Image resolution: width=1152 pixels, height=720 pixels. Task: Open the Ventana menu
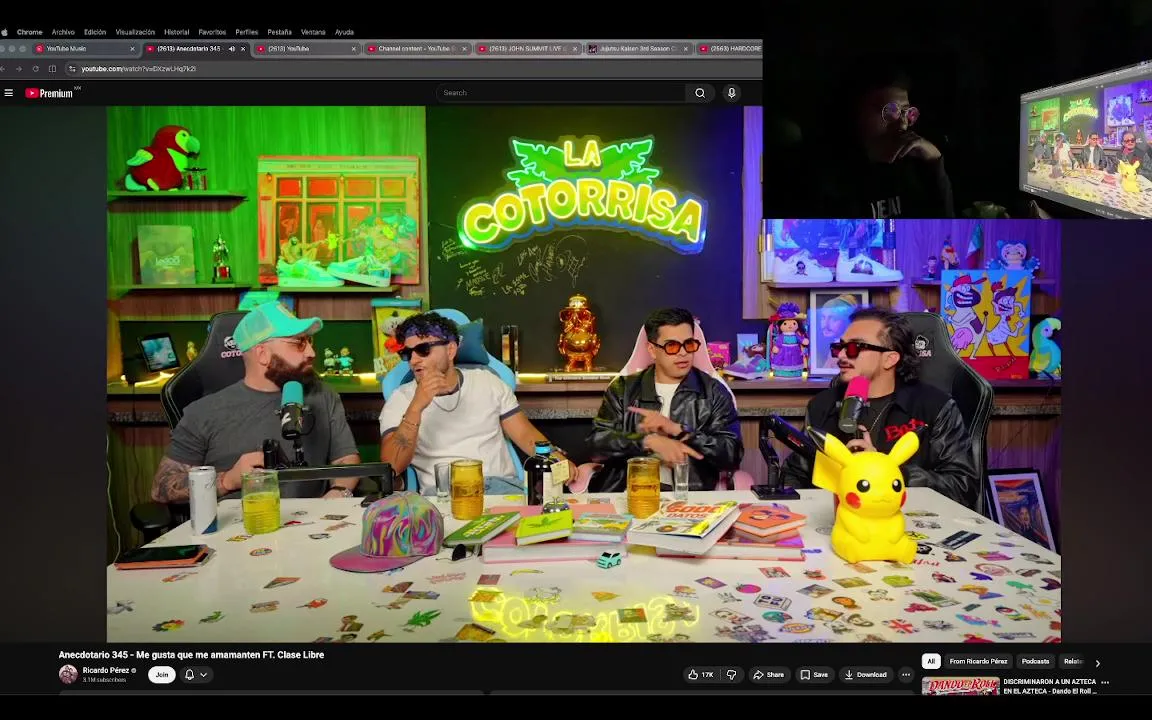[313, 32]
